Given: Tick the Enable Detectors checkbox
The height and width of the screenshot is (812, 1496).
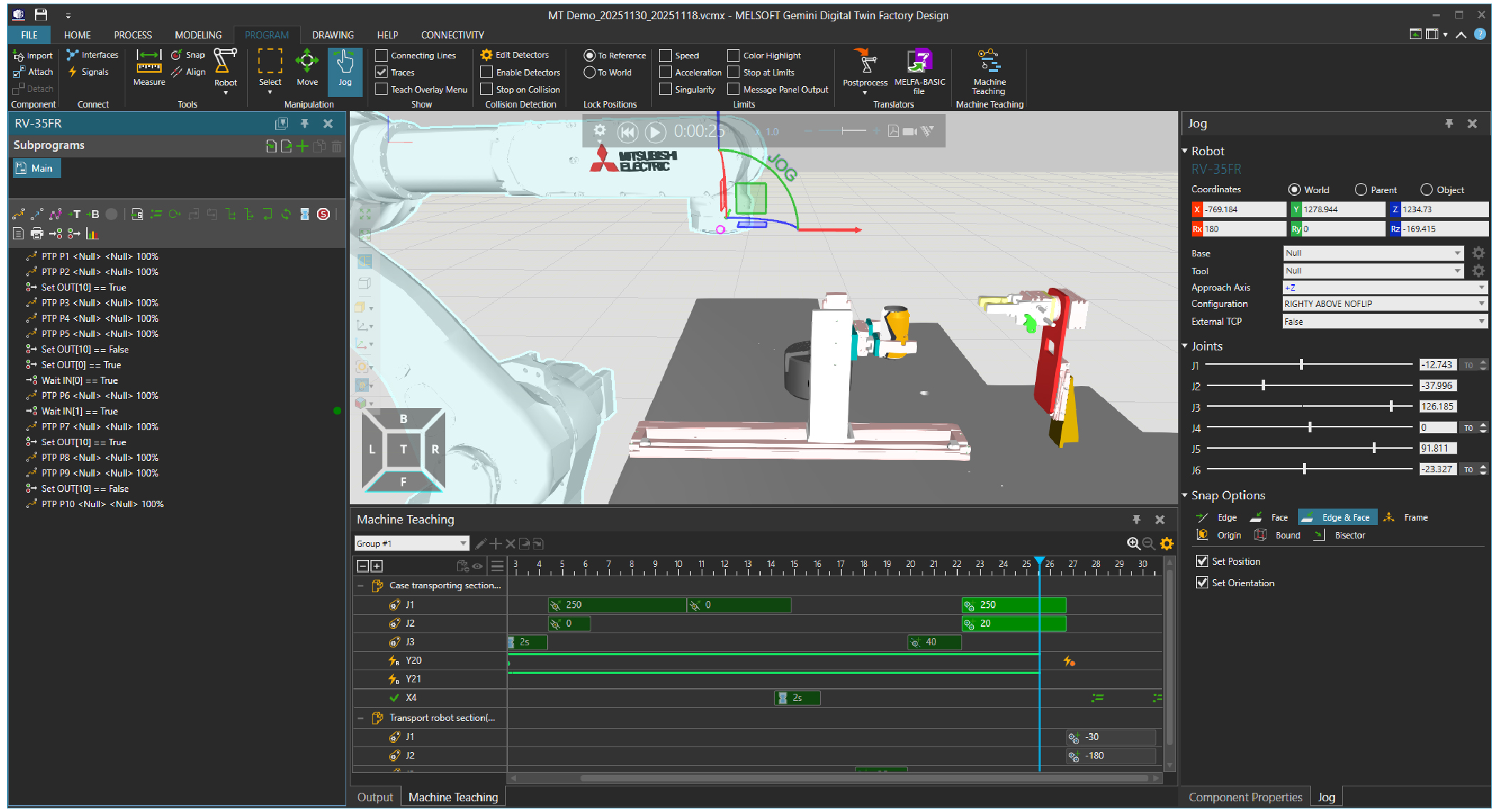Looking at the screenshot, I should (487, 73).
